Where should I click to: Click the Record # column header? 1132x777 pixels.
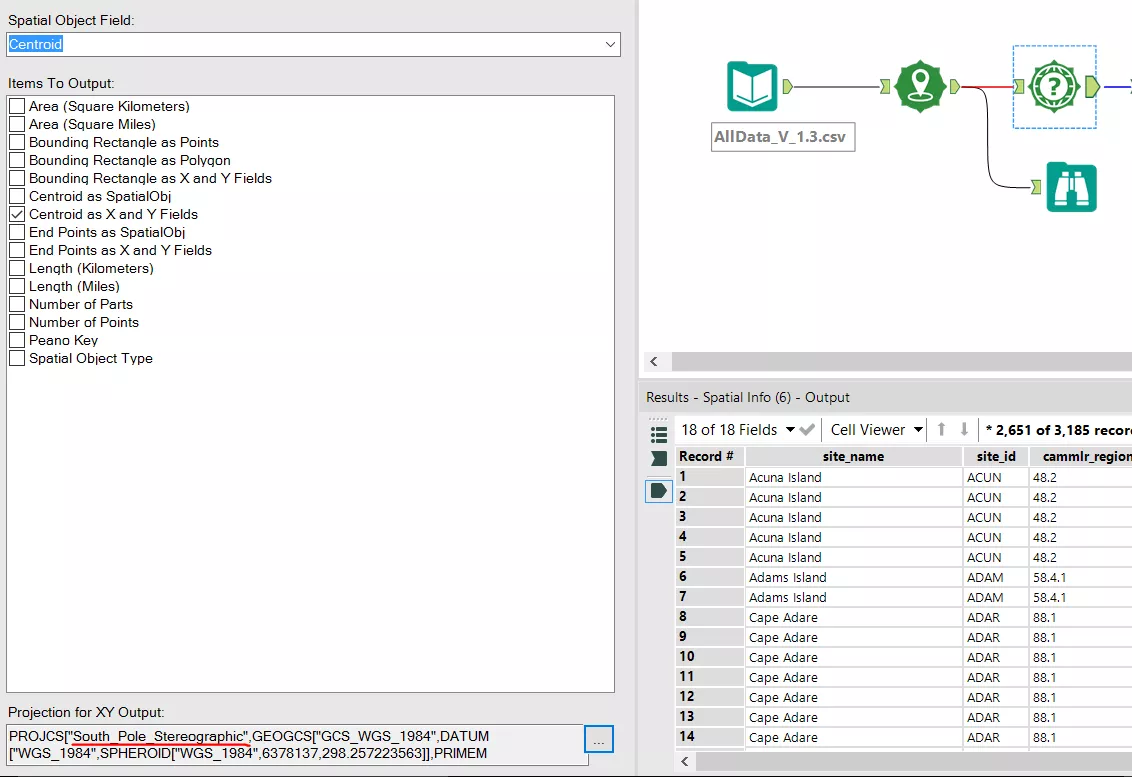[710, 456]
